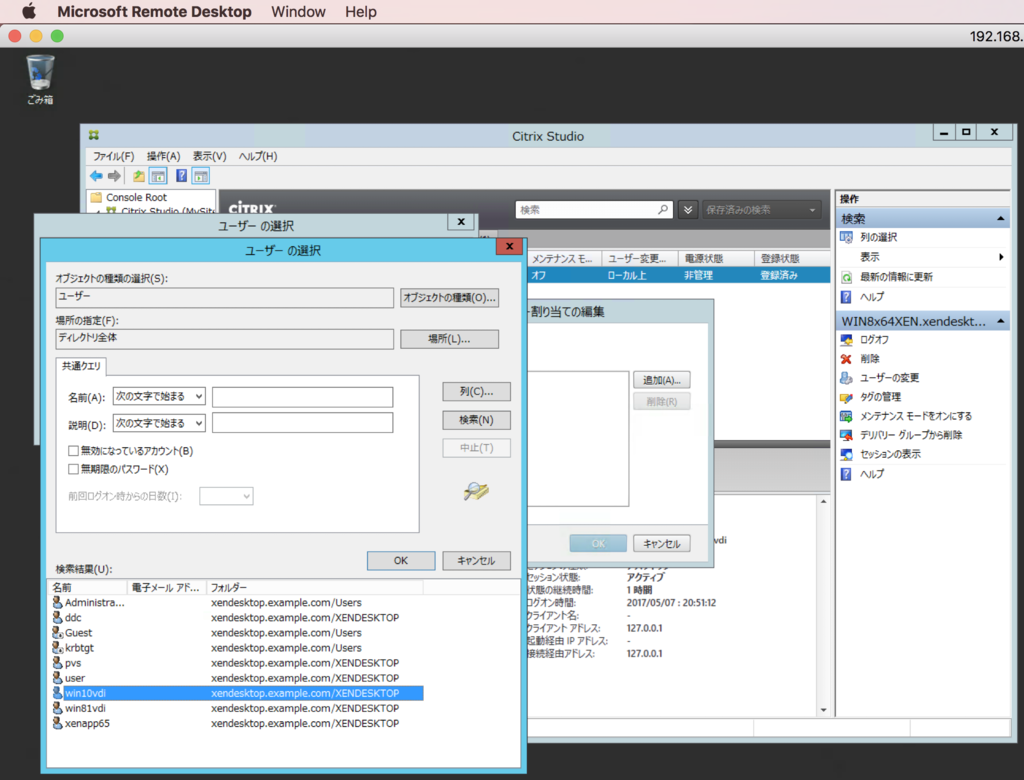
Task: Click the 場所(L)... button
Action: coord(449,339)
